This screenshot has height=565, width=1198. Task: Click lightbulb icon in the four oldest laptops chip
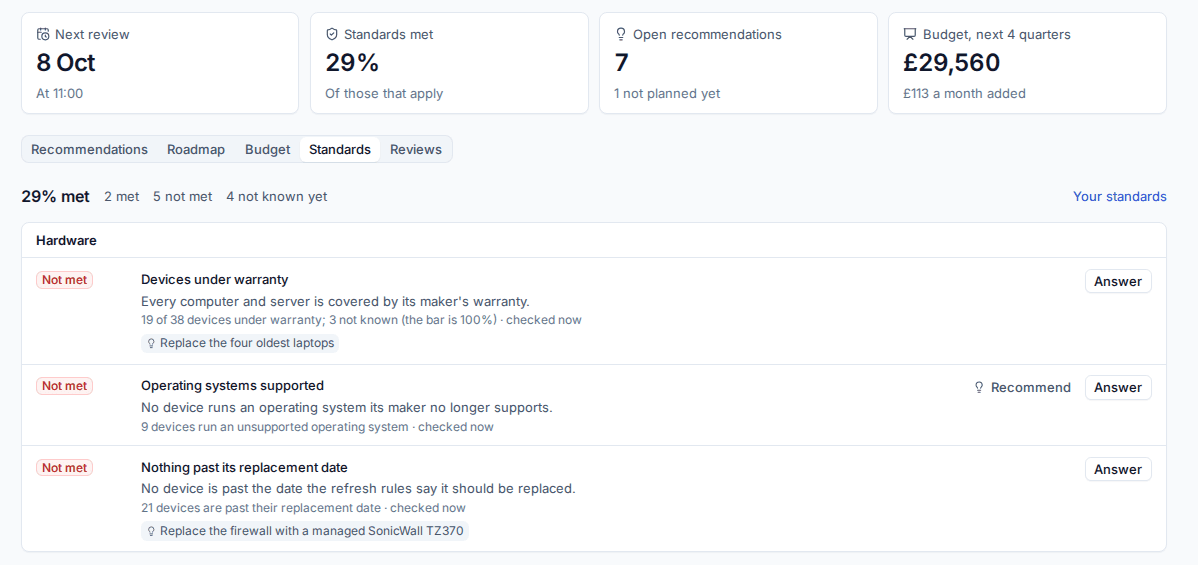click(151, 343)
